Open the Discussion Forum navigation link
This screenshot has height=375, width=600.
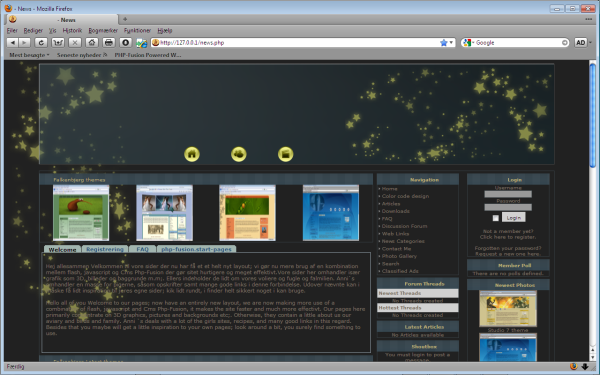[404, 226]
